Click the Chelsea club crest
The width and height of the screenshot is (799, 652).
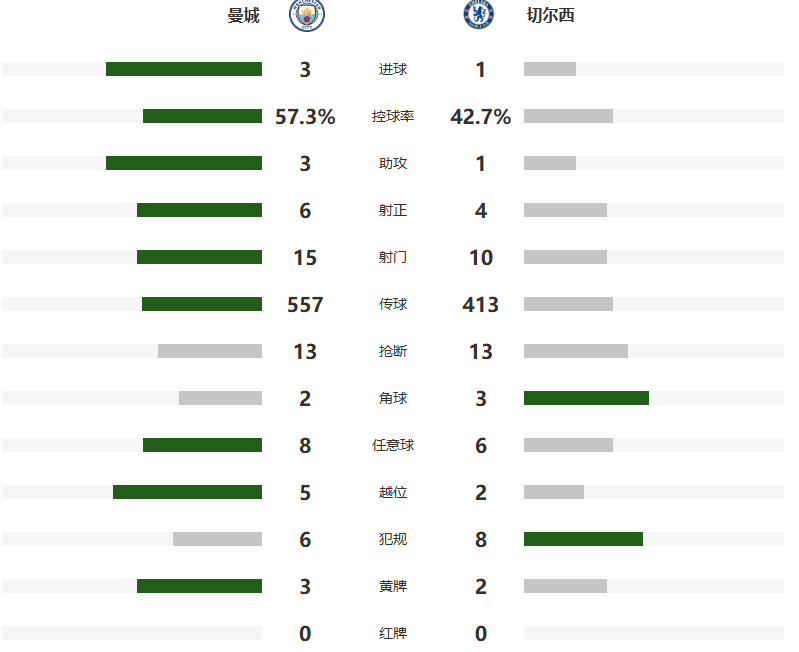(x=478, y=15)
